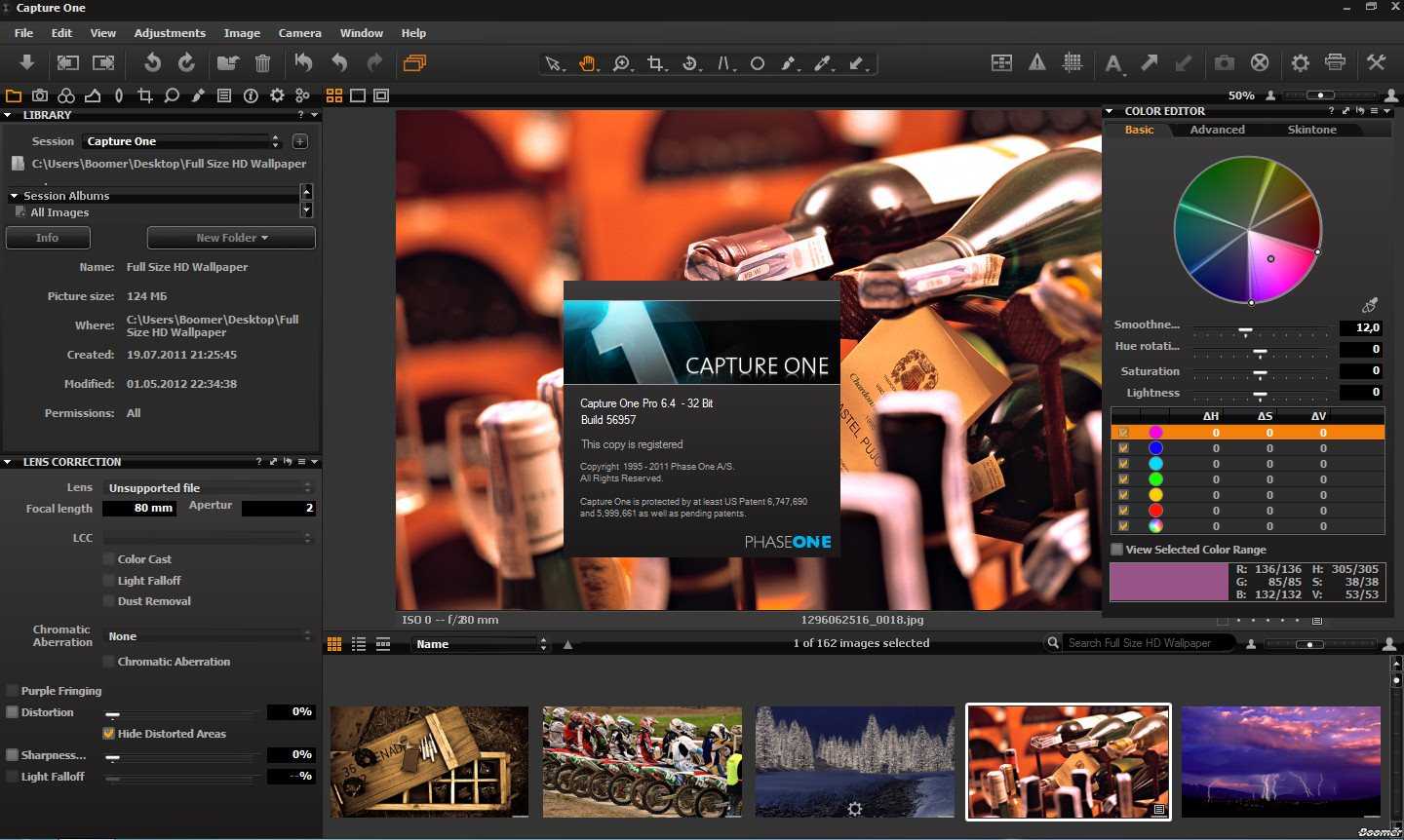Open the Help menu
Screen dimensions: 1404x840
tap(413, 33)
